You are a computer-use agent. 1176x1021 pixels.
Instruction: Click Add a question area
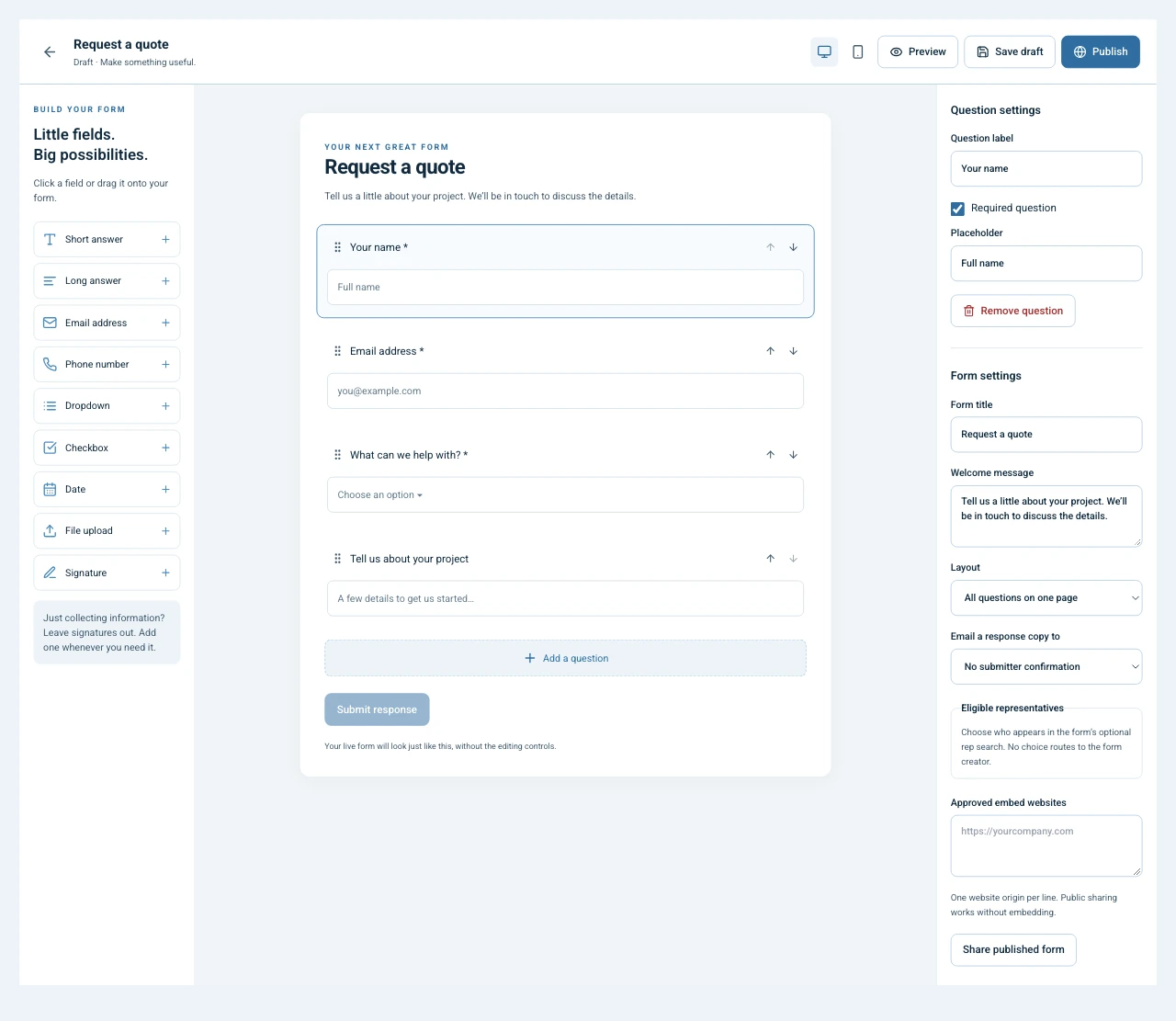565,659
